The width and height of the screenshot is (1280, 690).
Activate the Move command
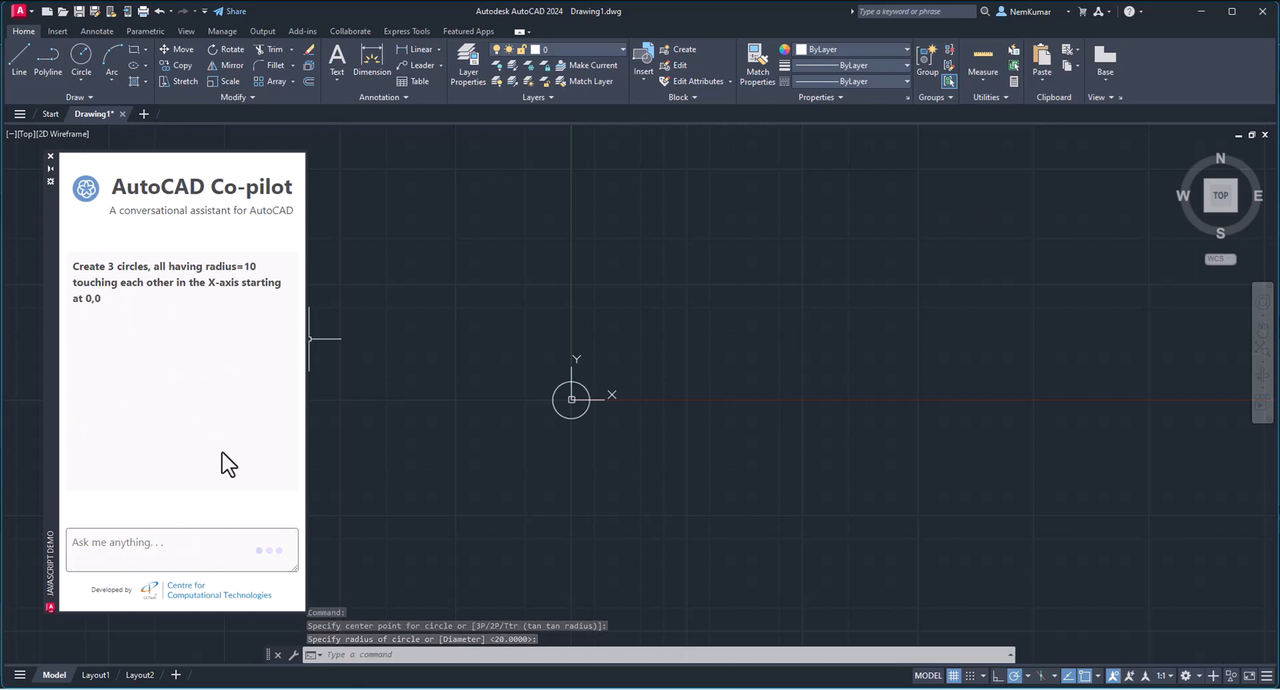[176, 49]
